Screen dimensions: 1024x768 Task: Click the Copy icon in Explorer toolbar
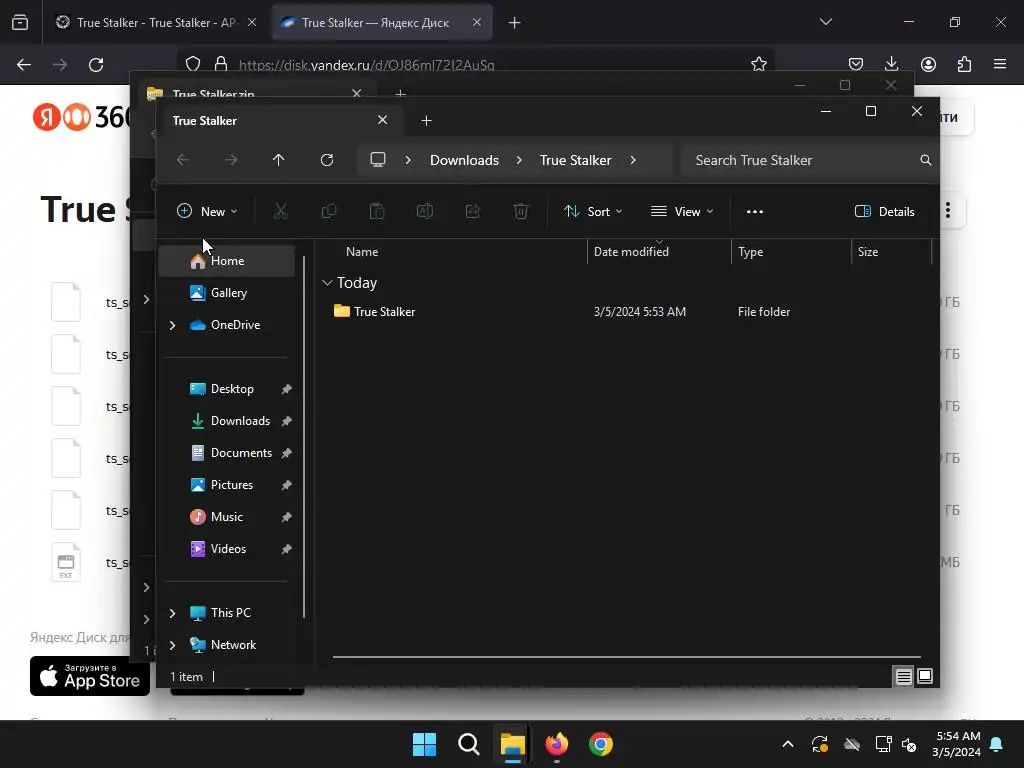pos(328,211)
